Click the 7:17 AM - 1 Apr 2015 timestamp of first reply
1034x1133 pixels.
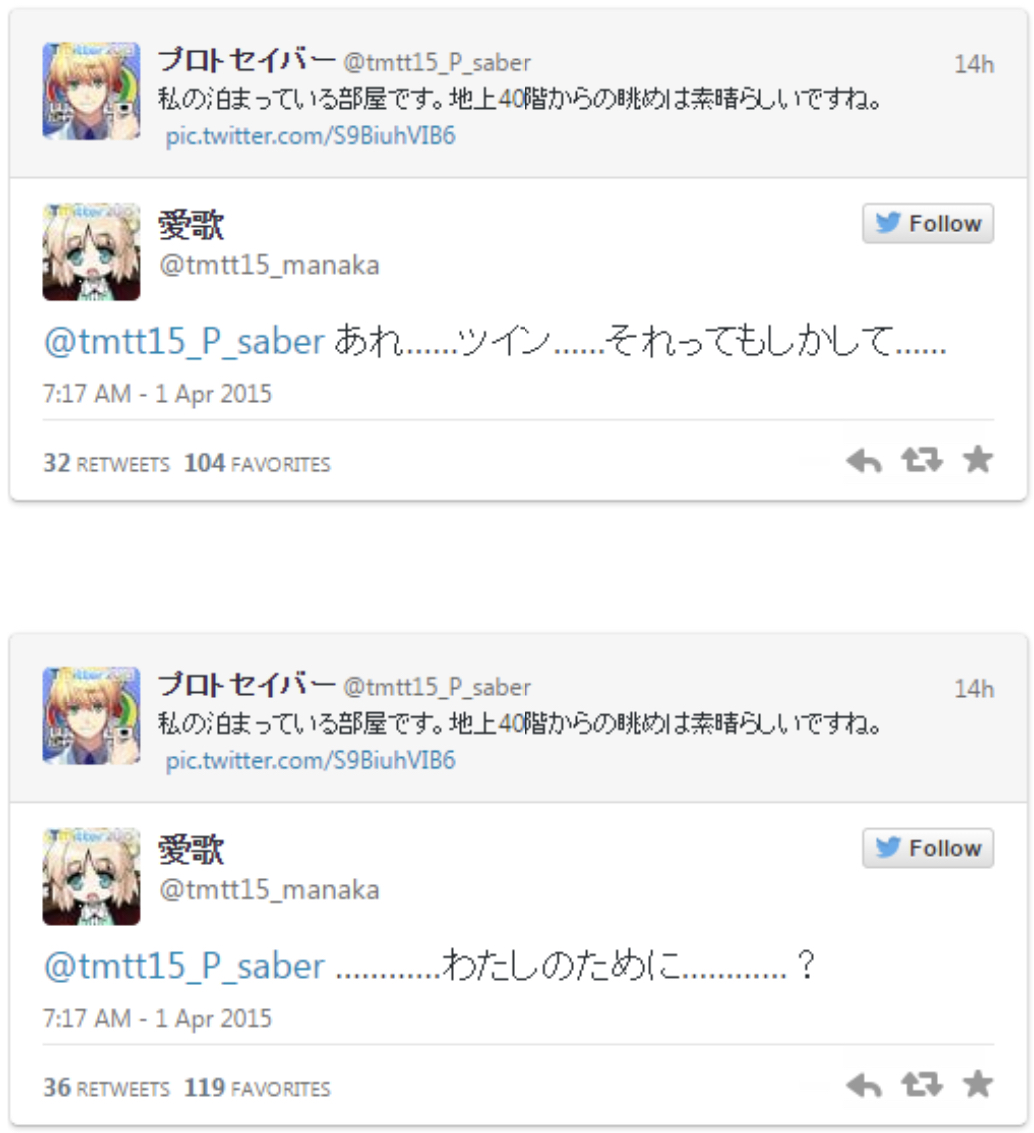[158, 394]
